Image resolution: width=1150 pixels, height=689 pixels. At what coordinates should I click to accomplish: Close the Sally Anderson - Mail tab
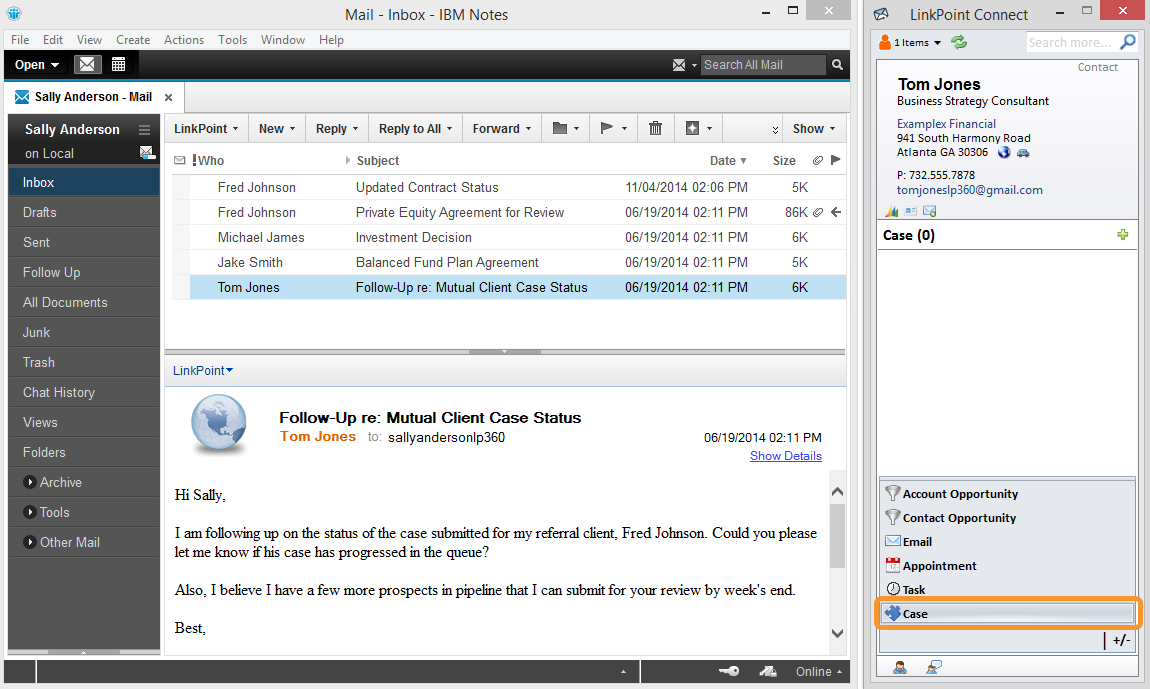point(168,98)
